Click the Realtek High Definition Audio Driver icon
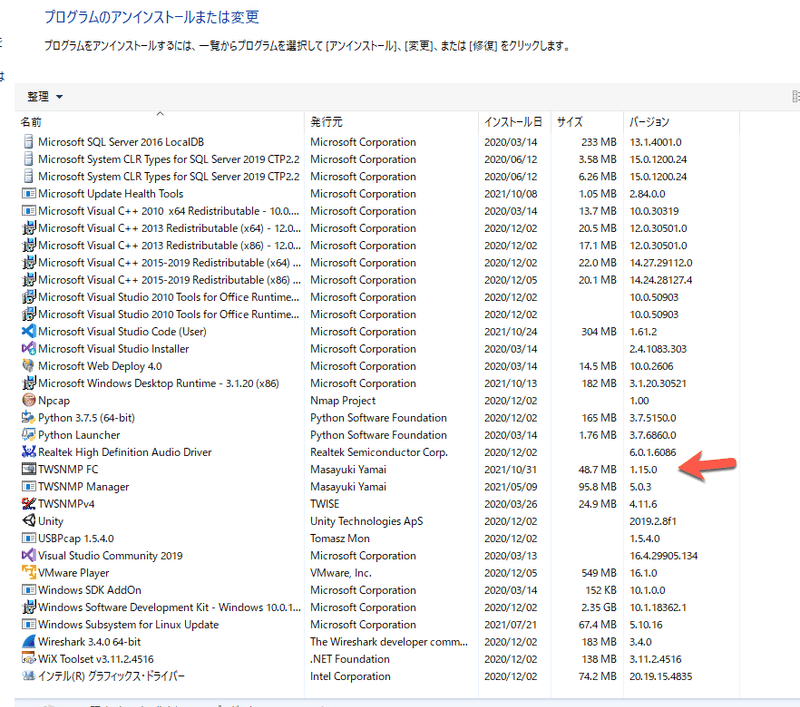Viewport: 800px width, 707px height. coord(29,452)
